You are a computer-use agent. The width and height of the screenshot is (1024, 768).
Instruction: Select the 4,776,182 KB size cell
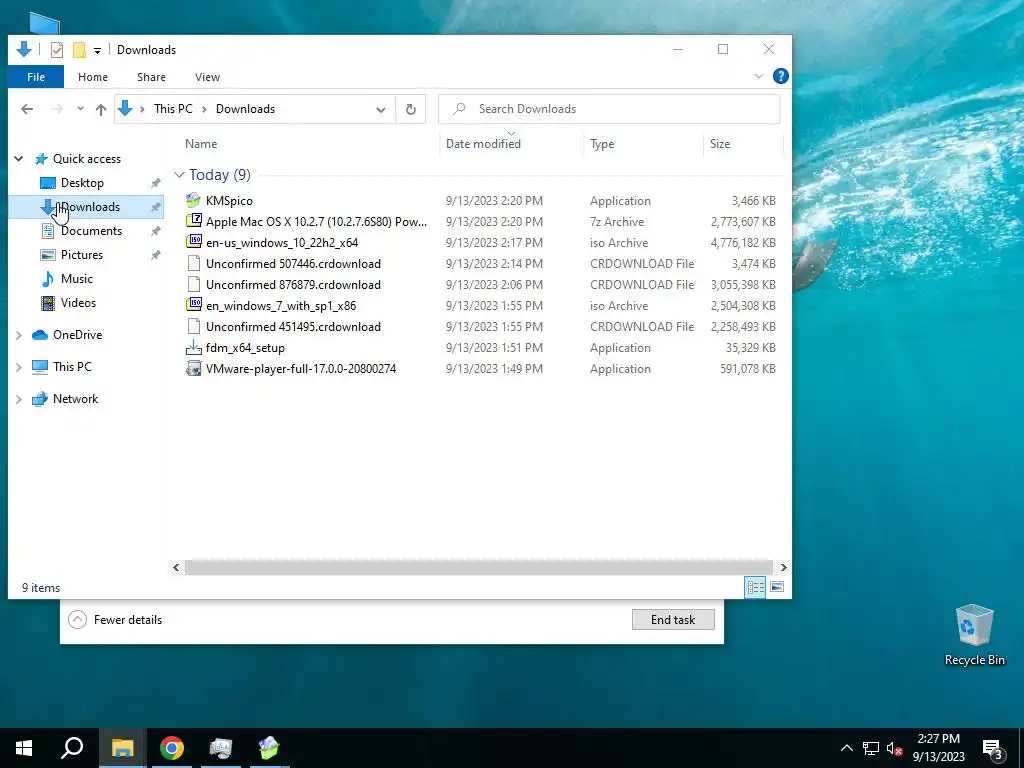click(743, 242)
